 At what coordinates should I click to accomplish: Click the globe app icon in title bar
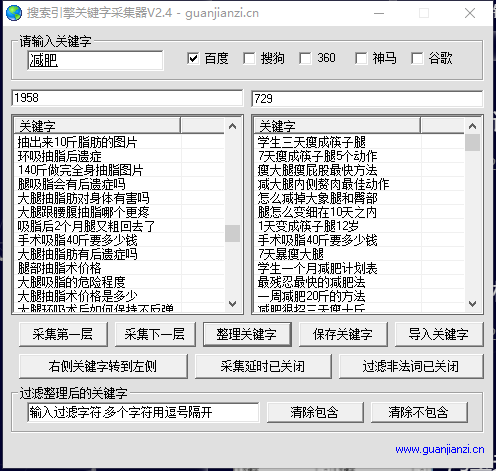coord(14,13)
